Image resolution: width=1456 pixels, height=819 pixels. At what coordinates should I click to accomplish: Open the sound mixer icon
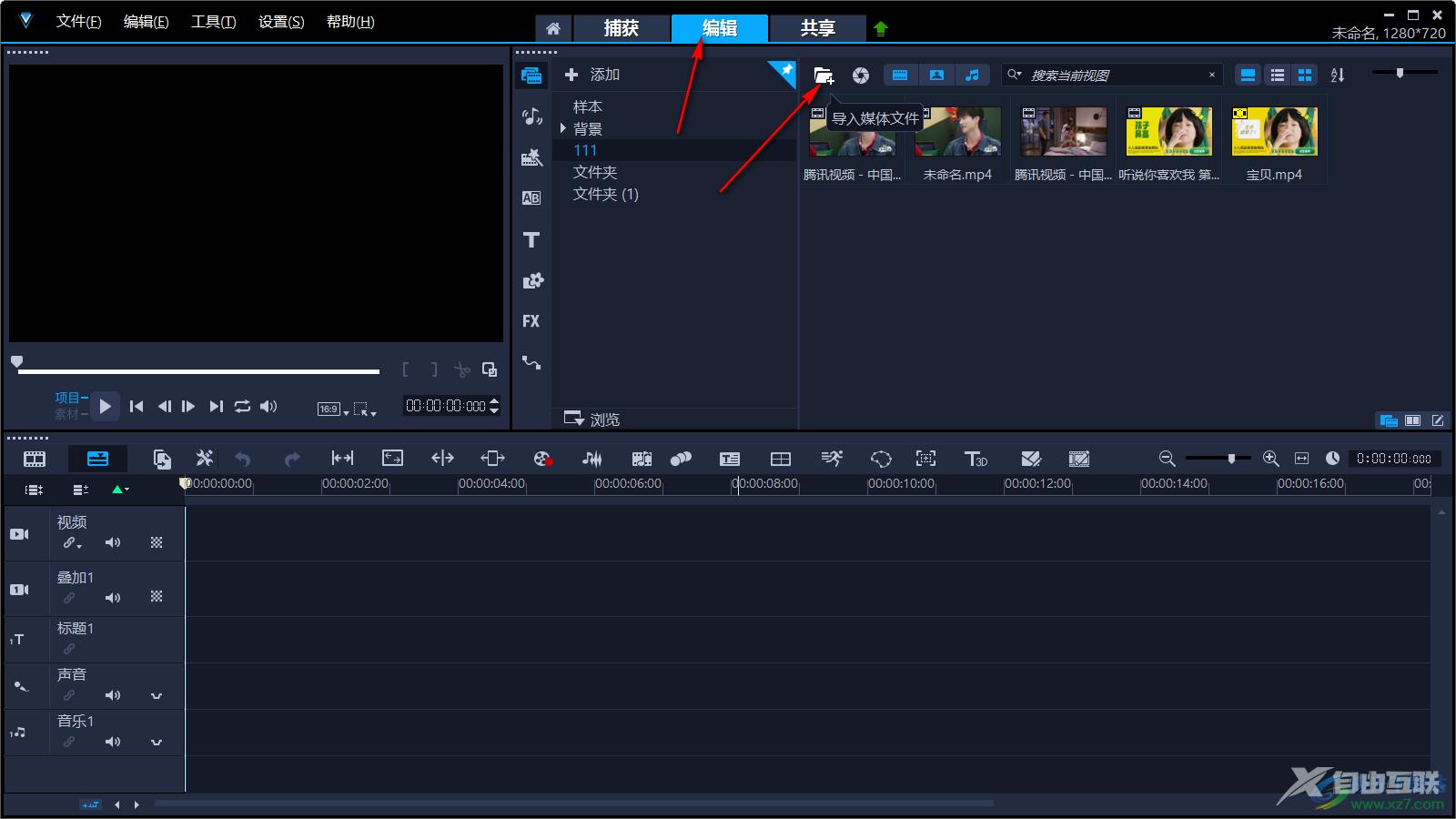tap(591, 459)
